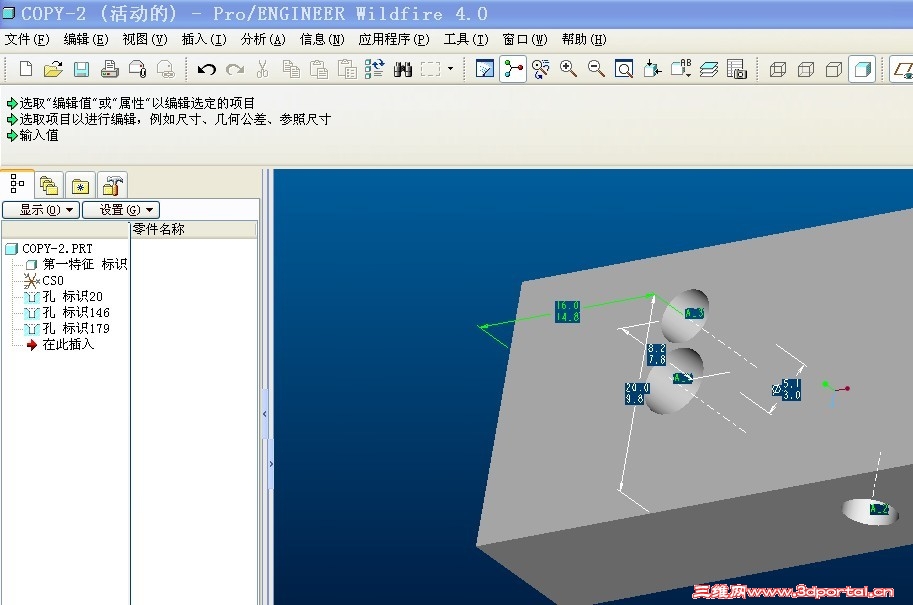Viewport: 913px width, 605px height.
Task: Toggle datum planes display icon
Action: point(902,69)
